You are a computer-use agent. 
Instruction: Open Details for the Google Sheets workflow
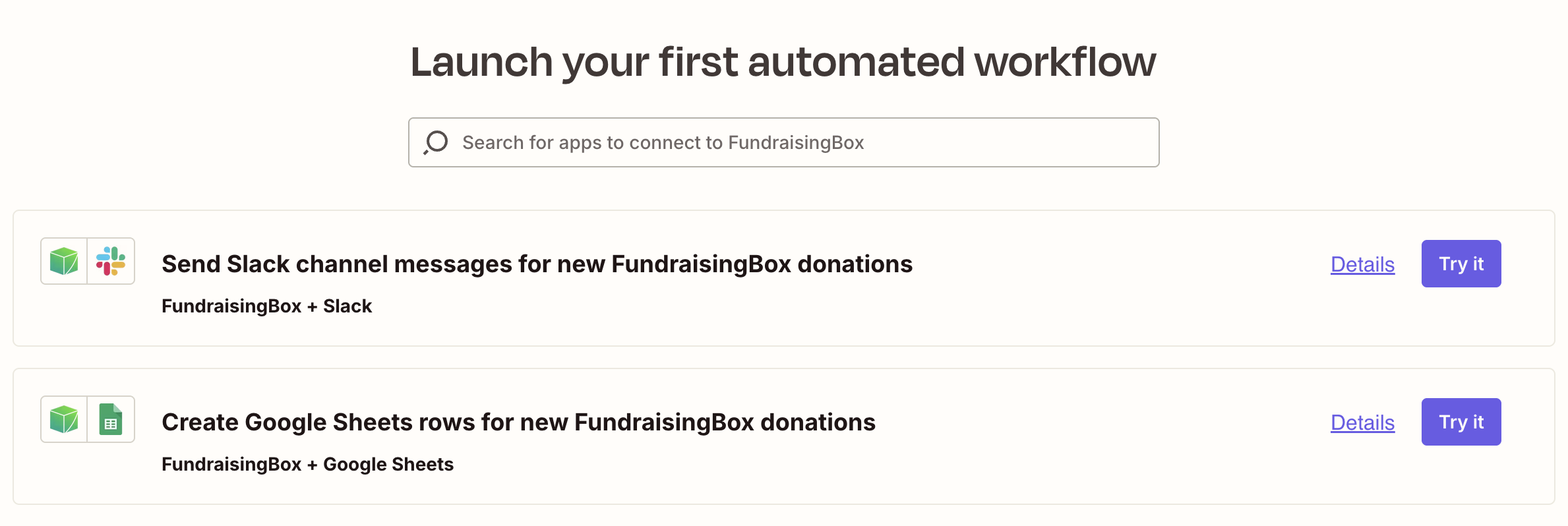tap(1362, 423)
